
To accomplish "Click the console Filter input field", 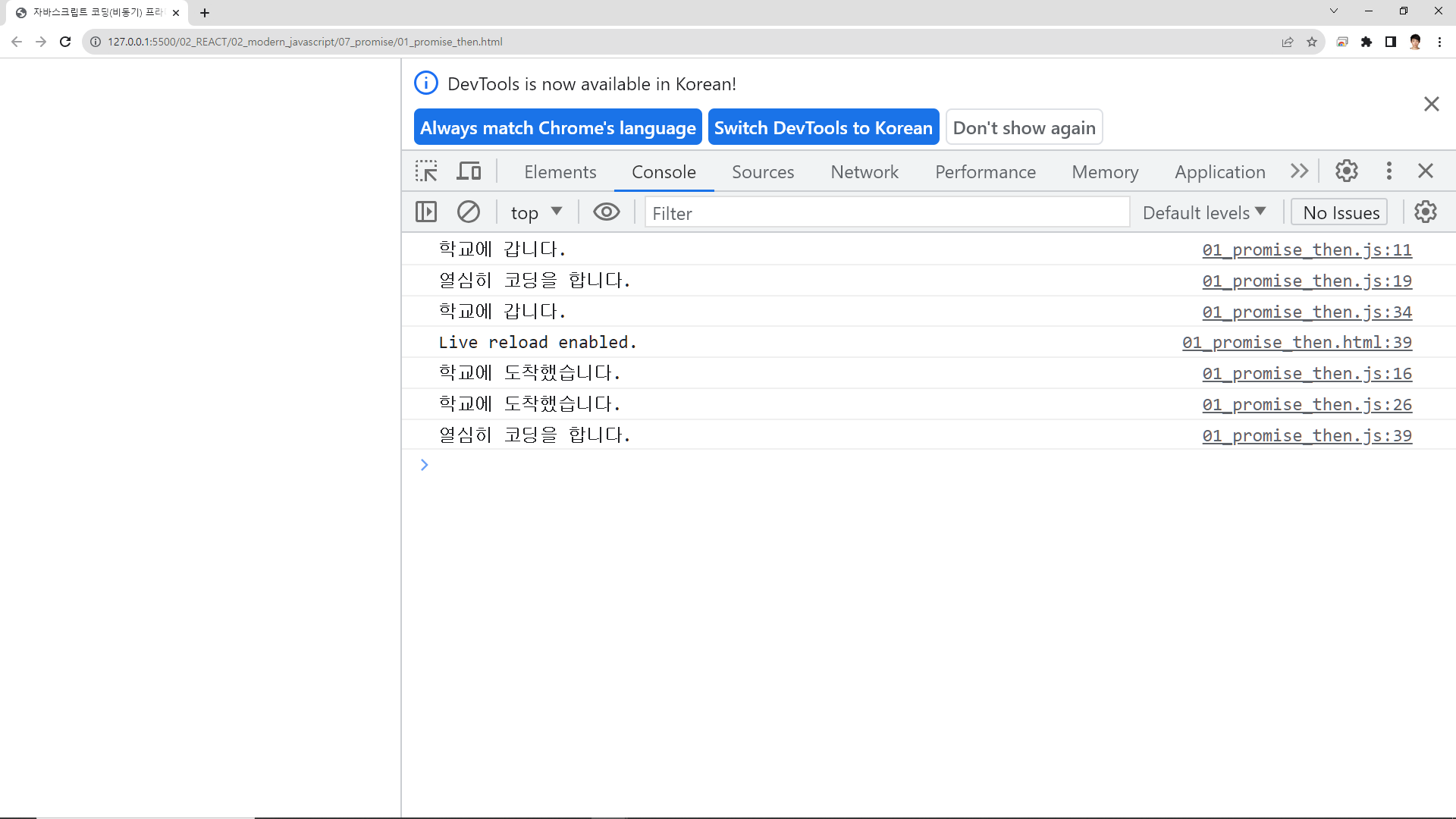I will tap(886, 213).
